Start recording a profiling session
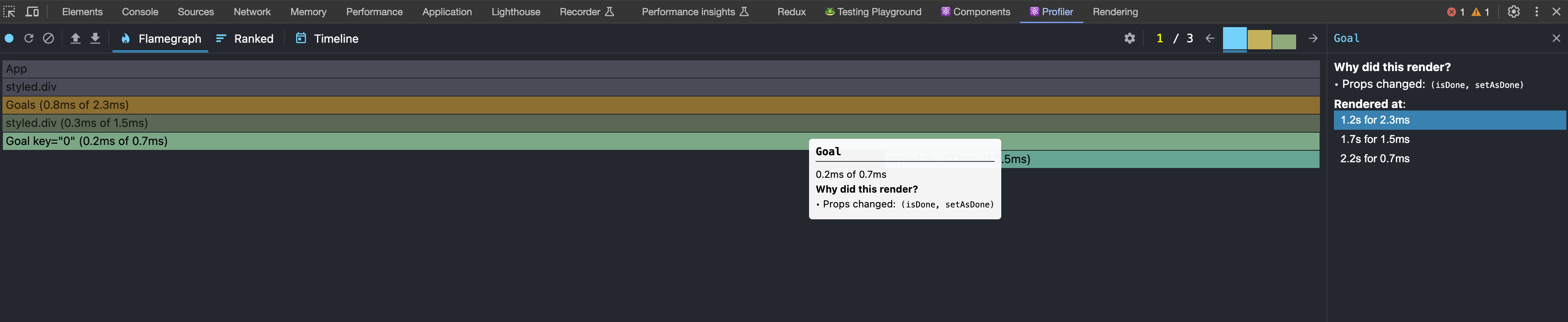 [x=9, y=38]
